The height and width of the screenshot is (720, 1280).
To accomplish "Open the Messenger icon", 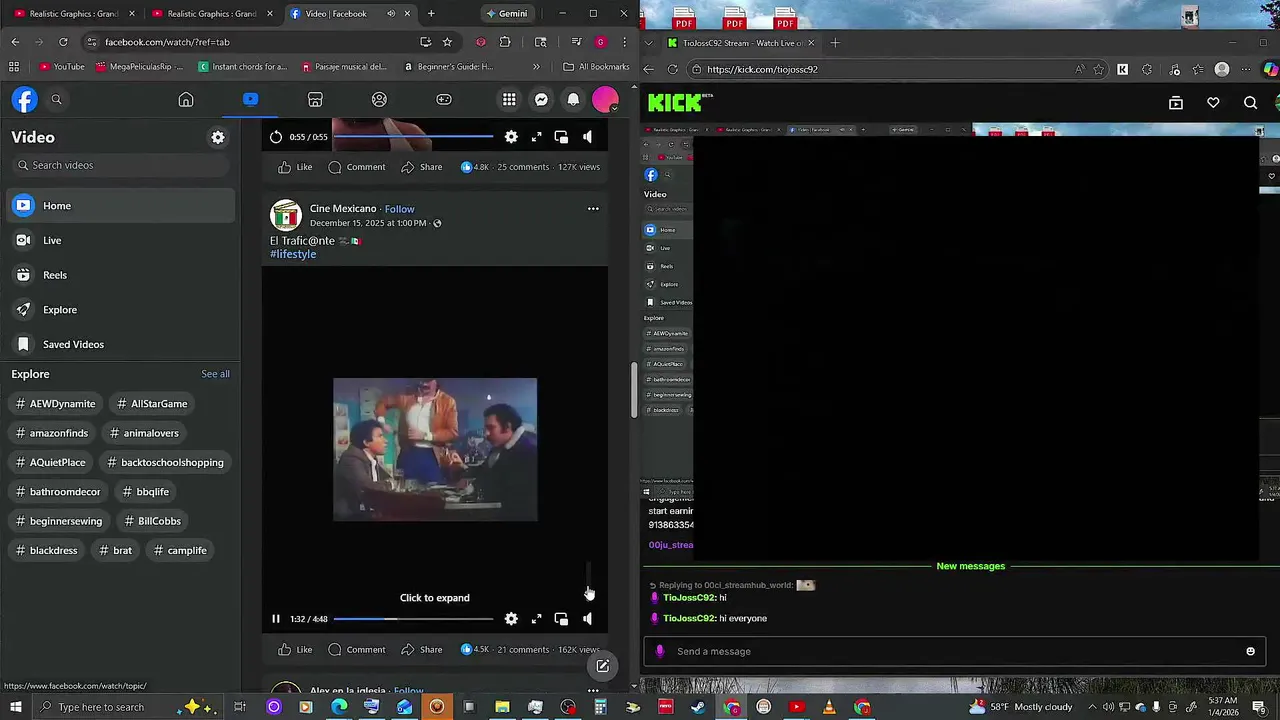I will (x=541, y=99).
